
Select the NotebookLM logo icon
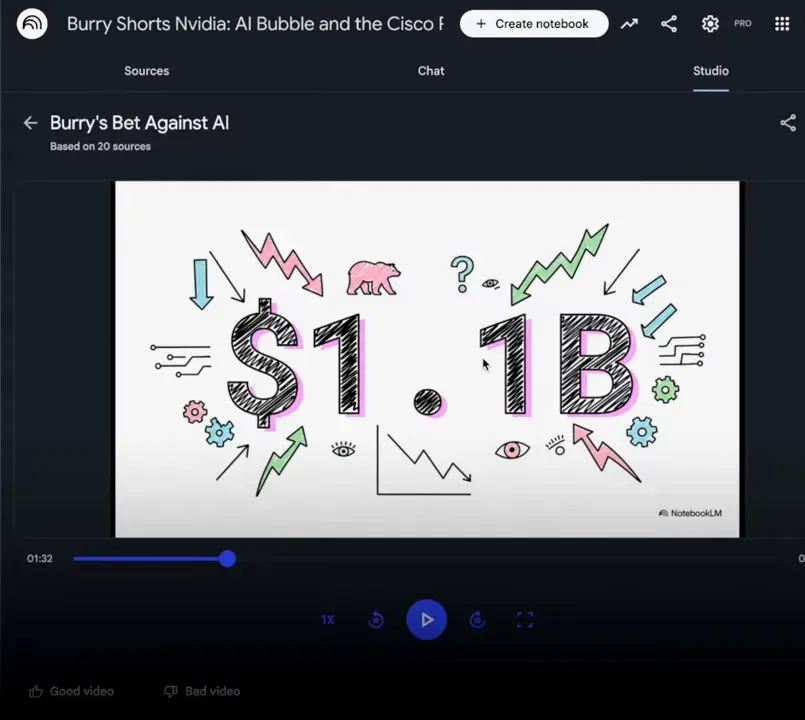pos(32,23)
